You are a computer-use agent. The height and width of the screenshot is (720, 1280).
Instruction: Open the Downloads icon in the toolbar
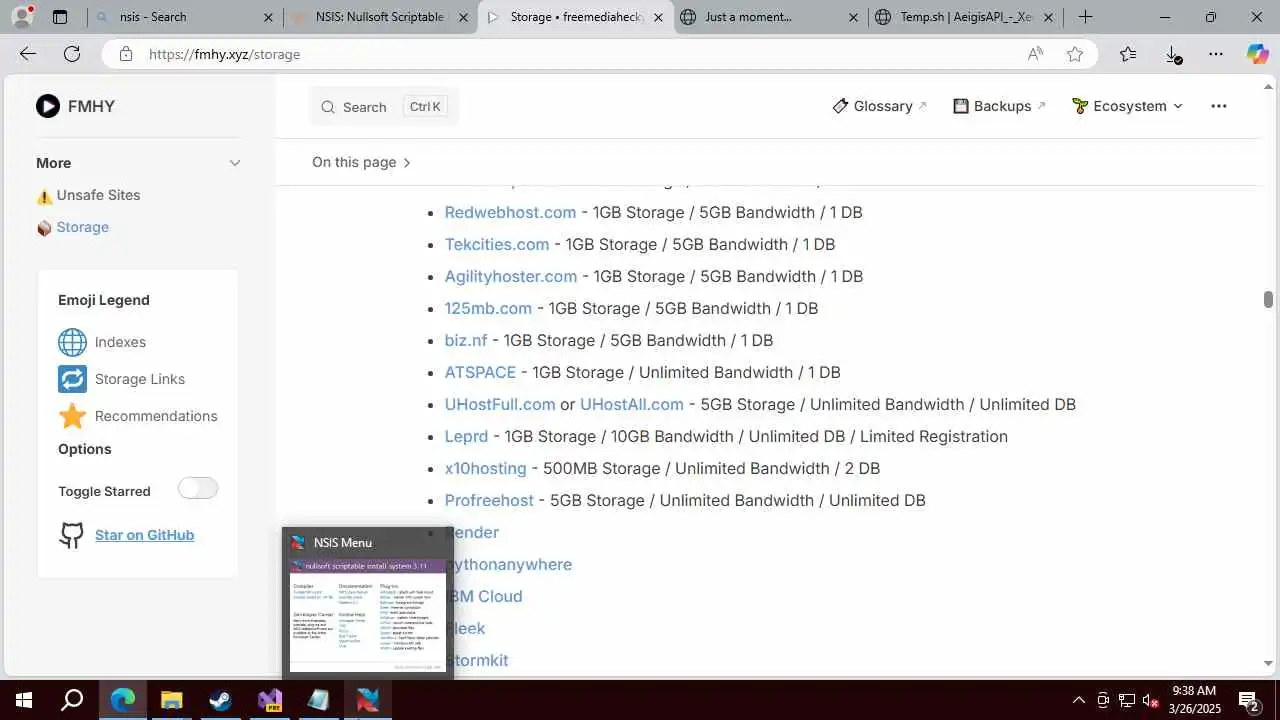[x=1173, y=55]
